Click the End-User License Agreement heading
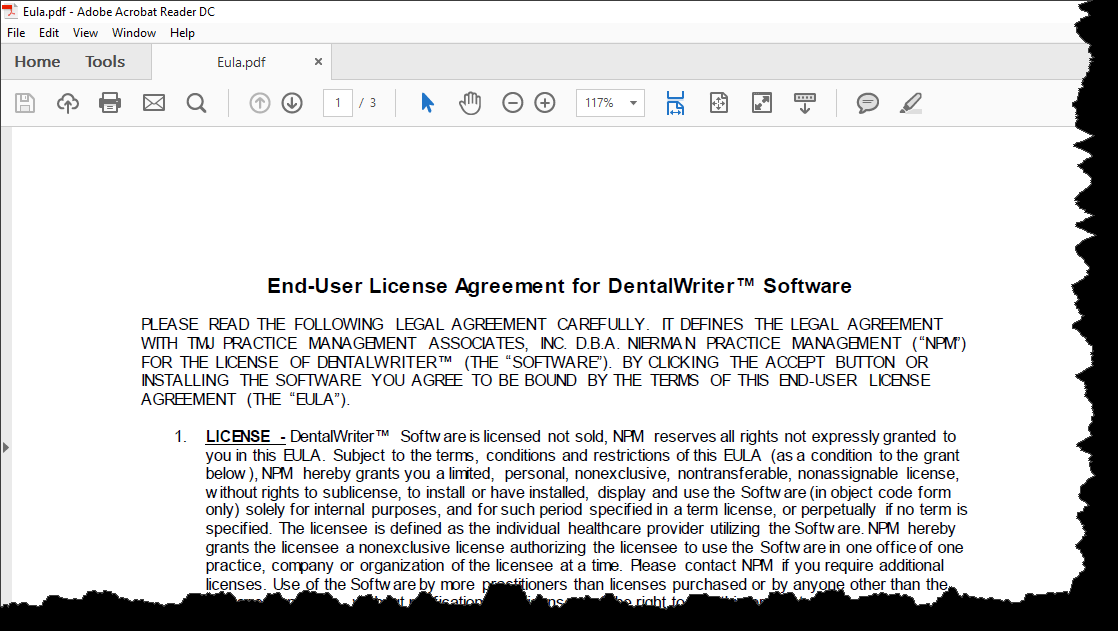 click(x=559, y=286)
